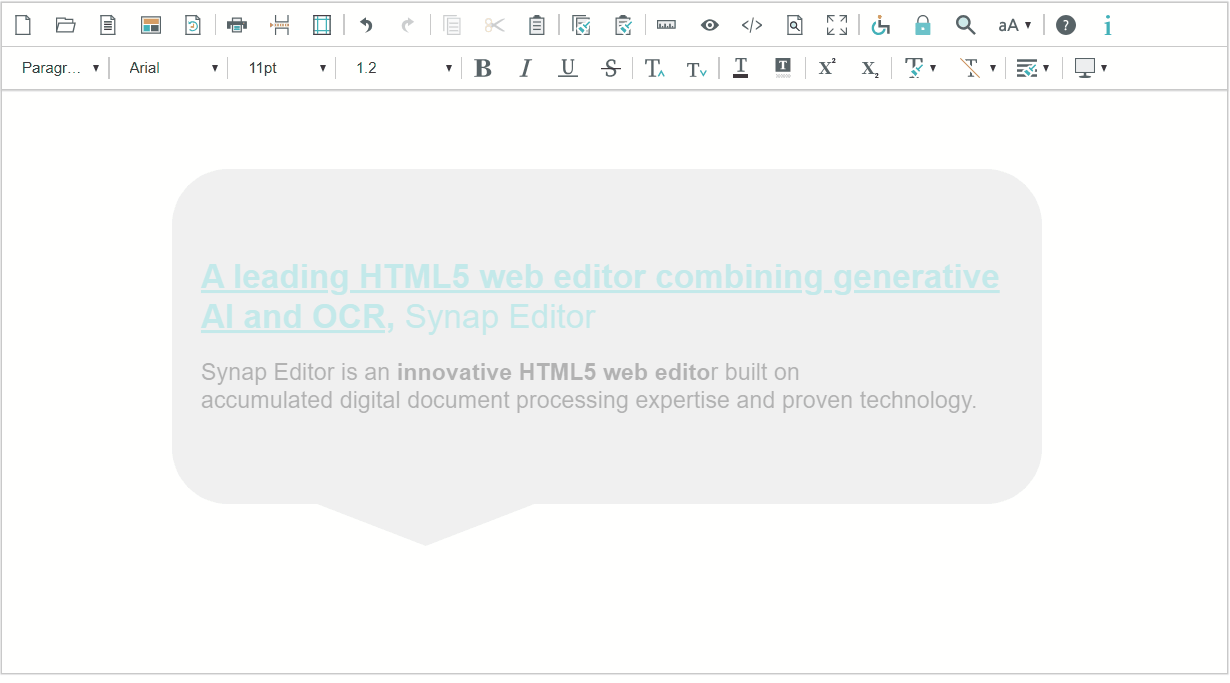
Task: Decrease font size with shrink-text icon
Action: click(697, 68)
